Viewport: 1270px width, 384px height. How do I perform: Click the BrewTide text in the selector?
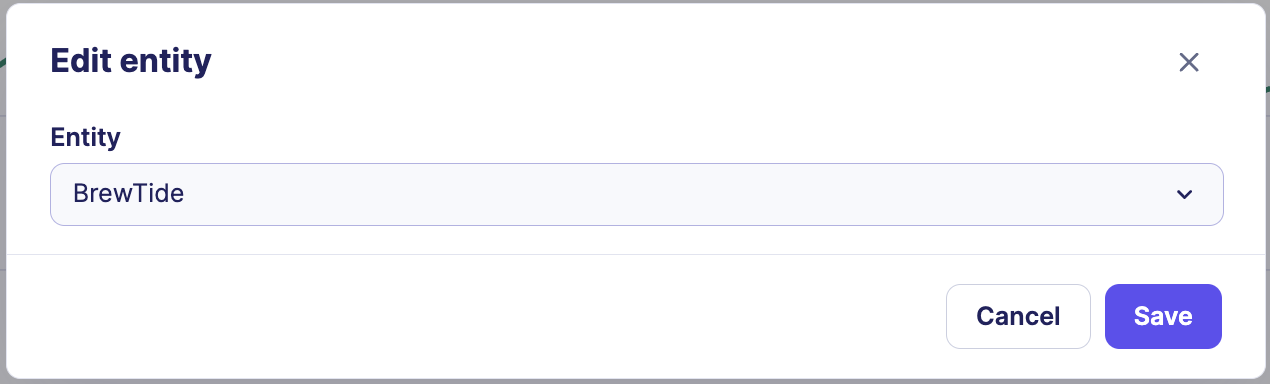coord(128,194)
